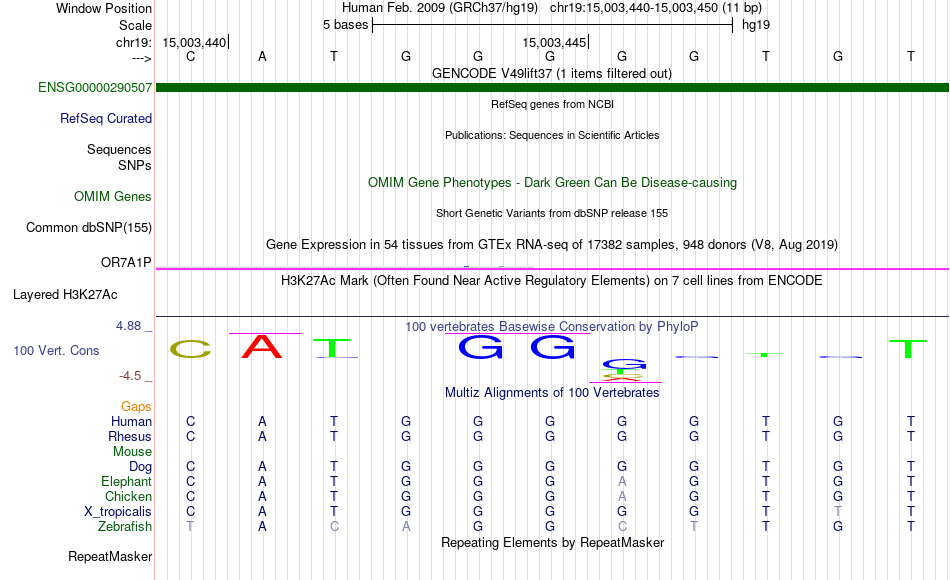The height and width of the screenshot is (580, 950).
Task: Click the SNPs track label
Action: (x=135, y=165)
